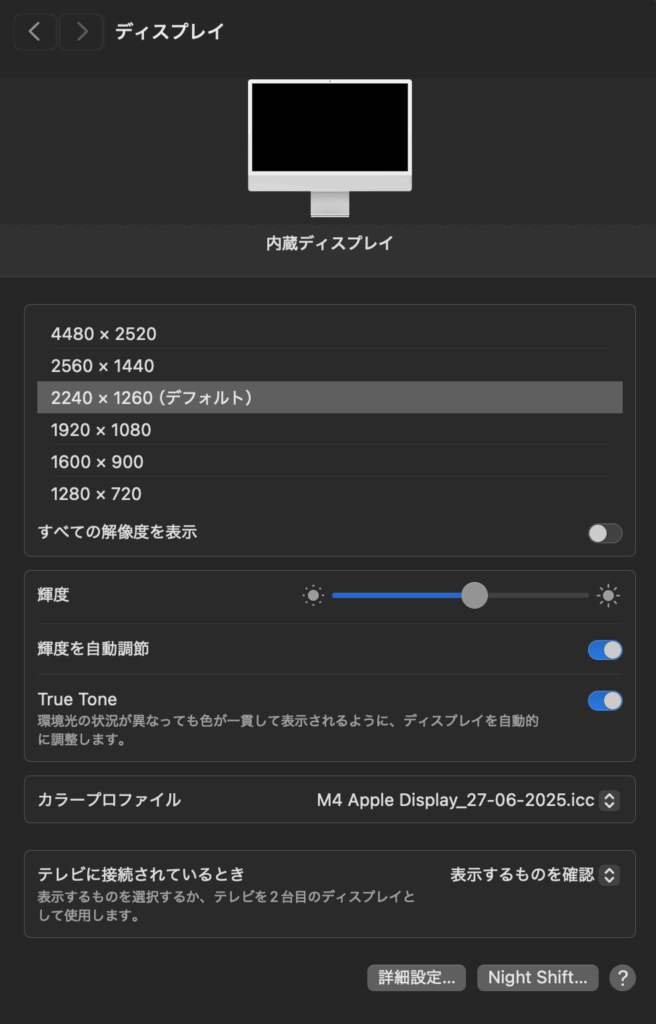Open the カラープロファイル dropdown
The height and width of the screenshot is (1024, 656).
(468, 800)
